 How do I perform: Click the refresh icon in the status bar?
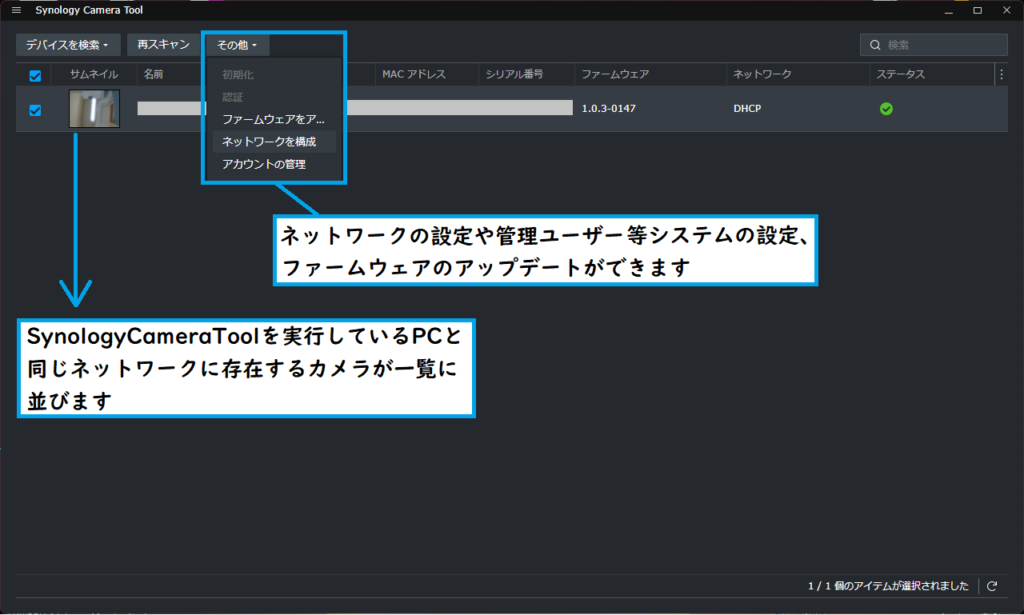click(x=992, y=586)
